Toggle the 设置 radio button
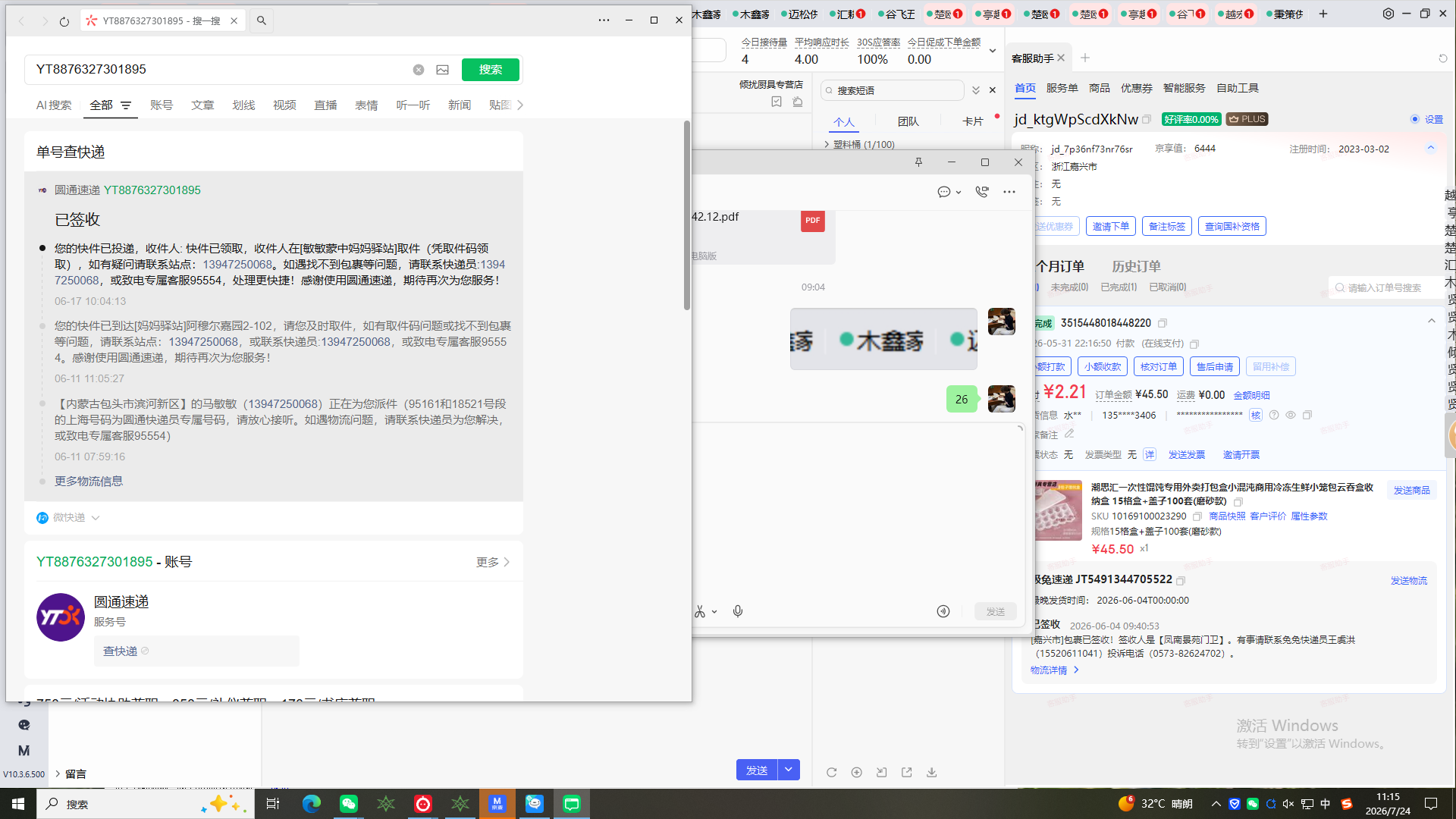This screenshot has height=819, width=1456. pyautogui.click(x=1415, y=119)
